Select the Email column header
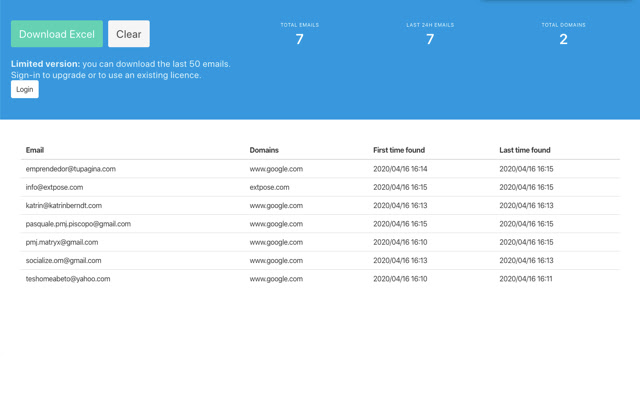 point(35,150)
